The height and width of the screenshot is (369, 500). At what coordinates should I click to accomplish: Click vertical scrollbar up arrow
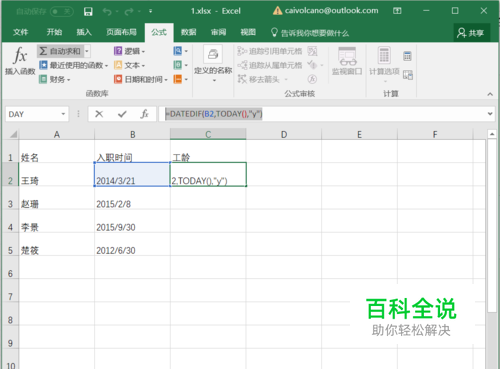[492, 134]
